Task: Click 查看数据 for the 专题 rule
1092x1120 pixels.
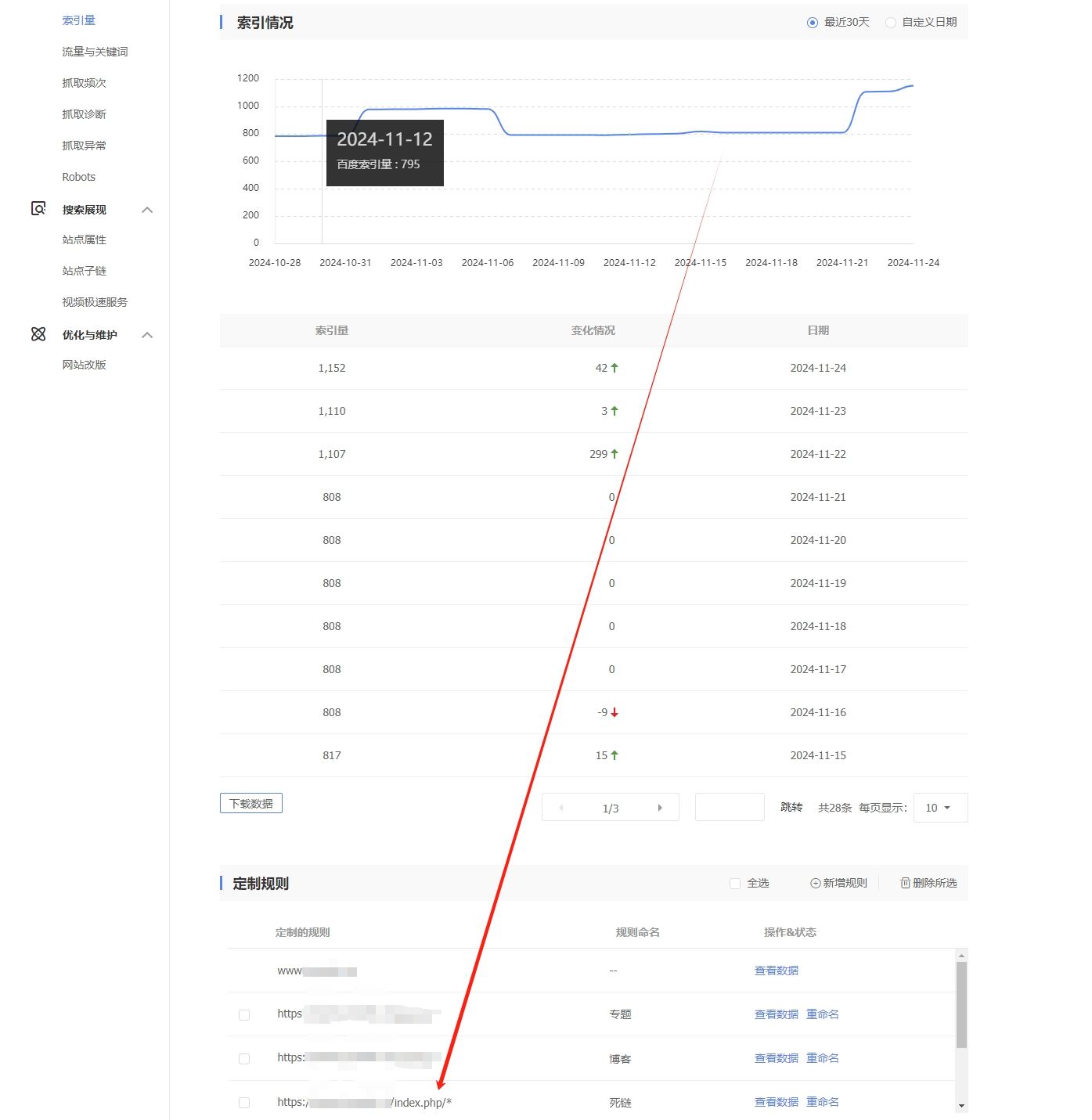Action: click(x=777, y=1014)
